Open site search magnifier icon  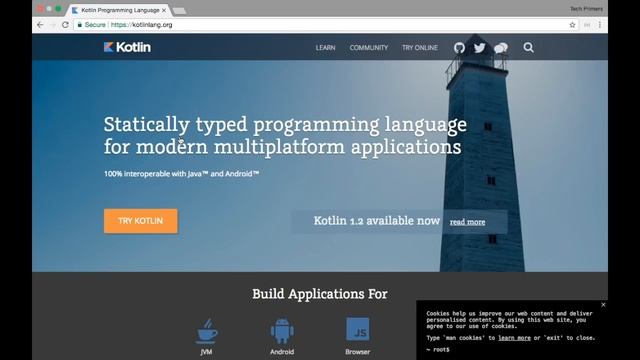tap(529, 48)
